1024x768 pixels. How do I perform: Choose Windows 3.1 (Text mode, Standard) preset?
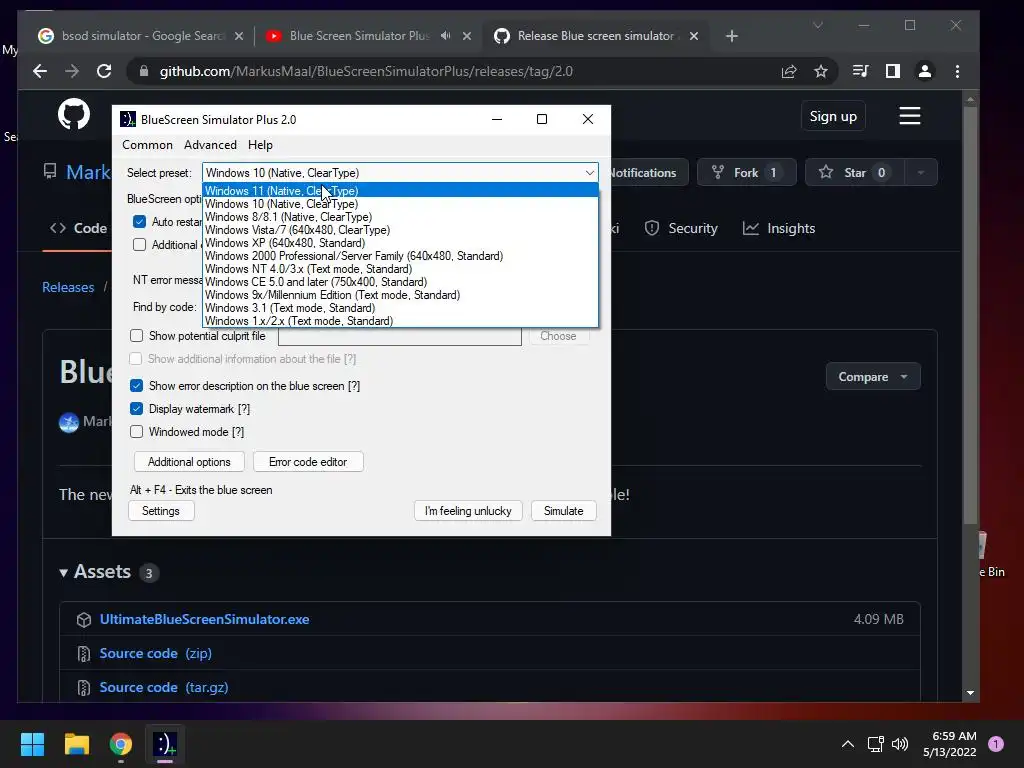[x=400, y=308]
